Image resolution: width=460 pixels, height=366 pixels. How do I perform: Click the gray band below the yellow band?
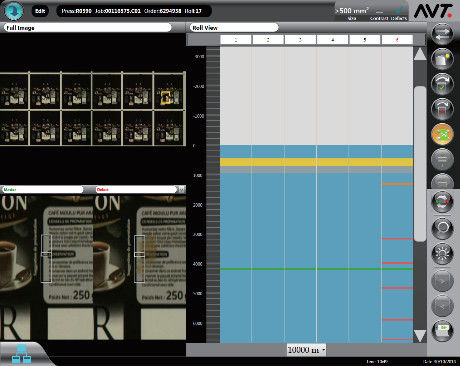[x=316, y=169]
